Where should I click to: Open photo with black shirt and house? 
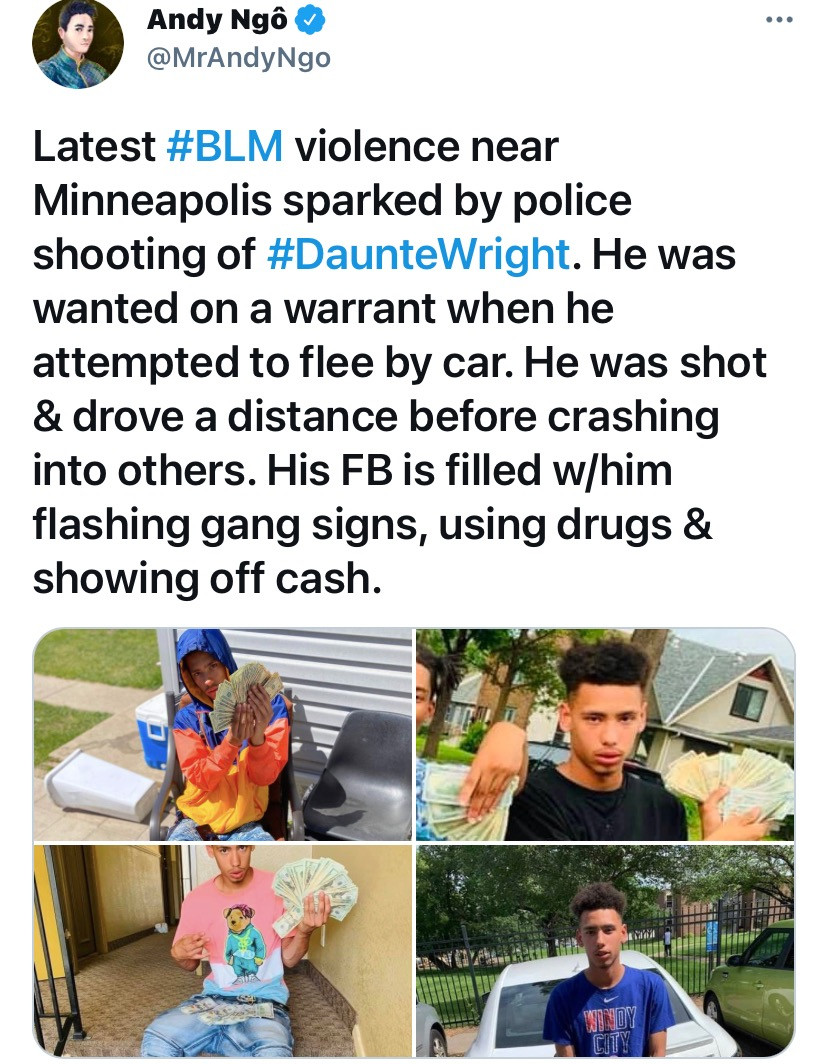605,734
